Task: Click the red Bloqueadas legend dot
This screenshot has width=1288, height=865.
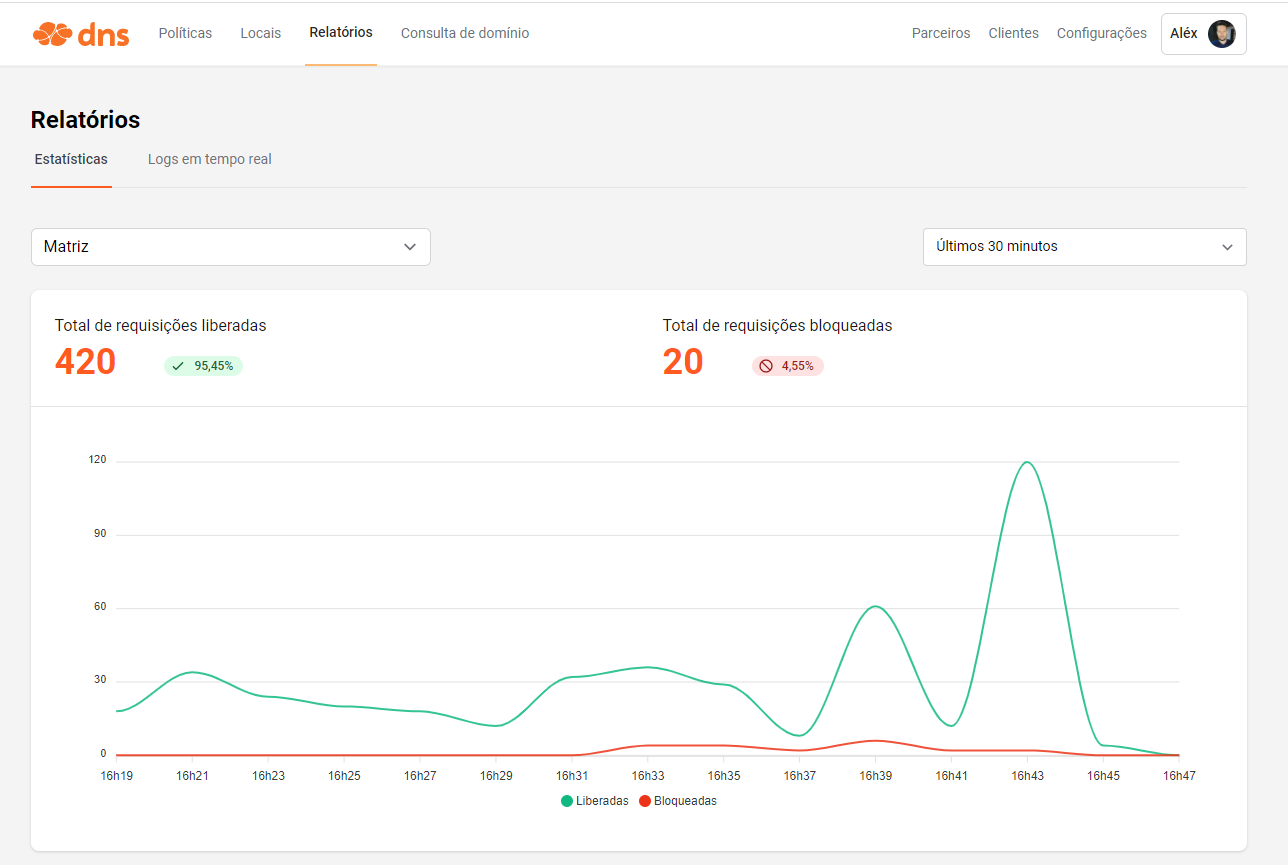Action: tap(645, 801)
